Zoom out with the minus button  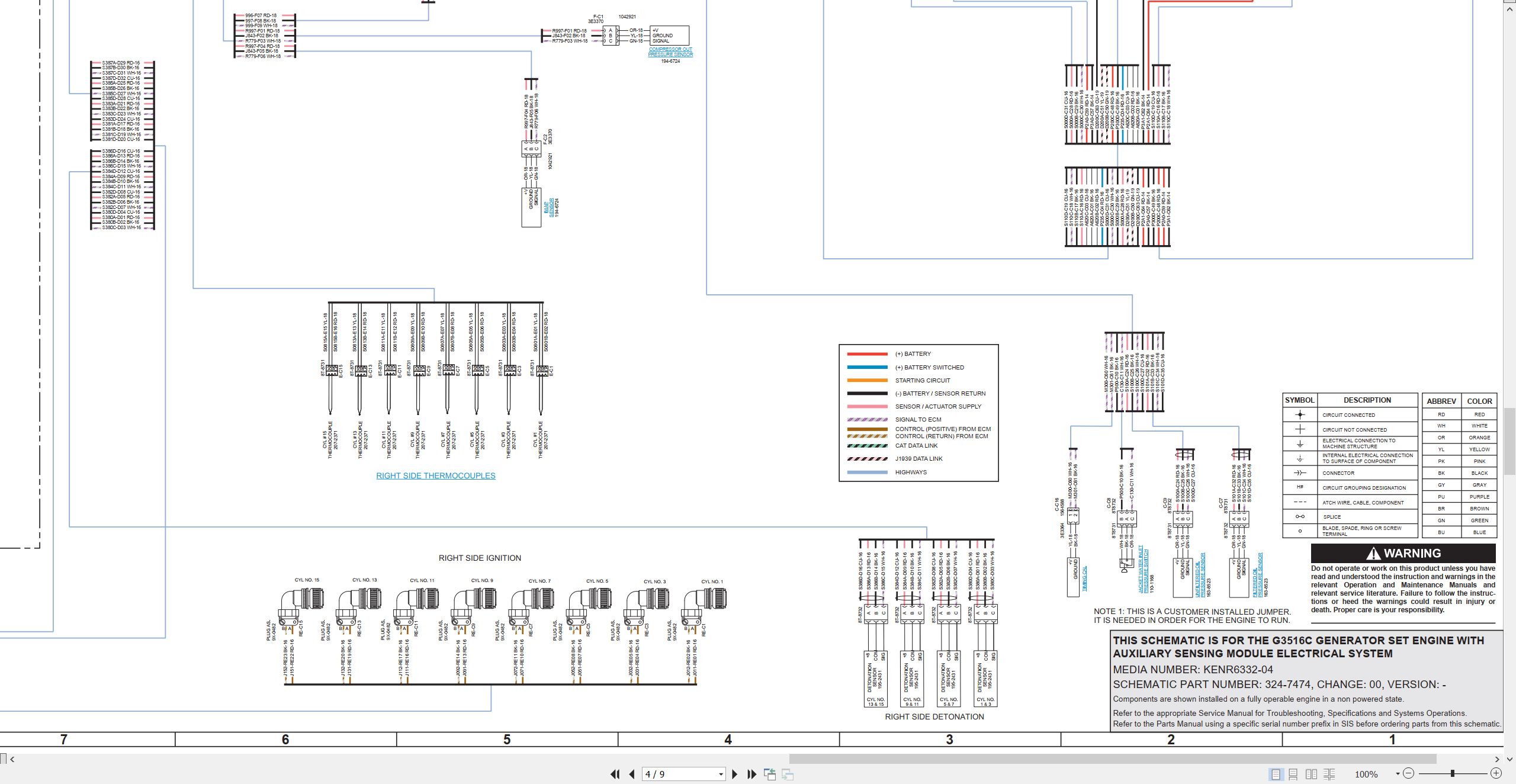click(1409, 773)
